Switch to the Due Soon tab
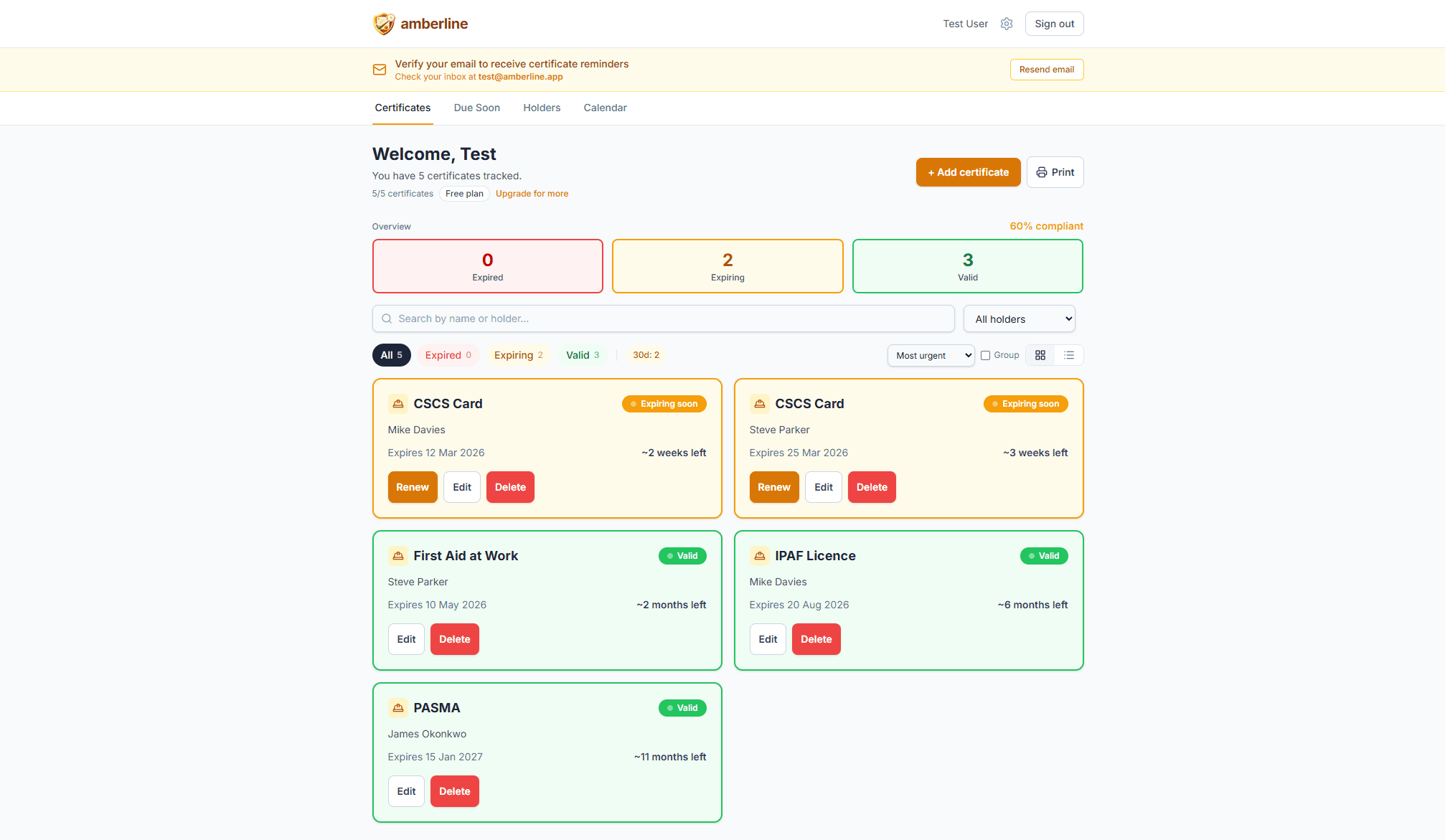This screenshot has width=1445, height=840. (x=477, y=108)
